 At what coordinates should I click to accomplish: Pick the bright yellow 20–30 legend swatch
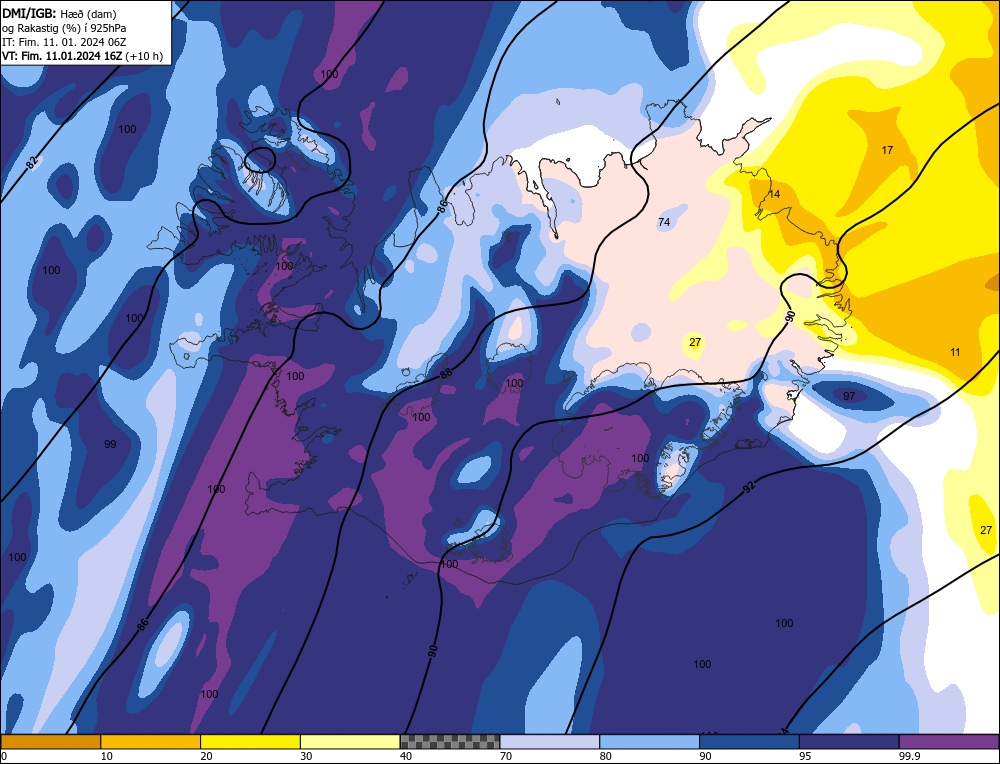pyautogui.click(x=250, y=742)
